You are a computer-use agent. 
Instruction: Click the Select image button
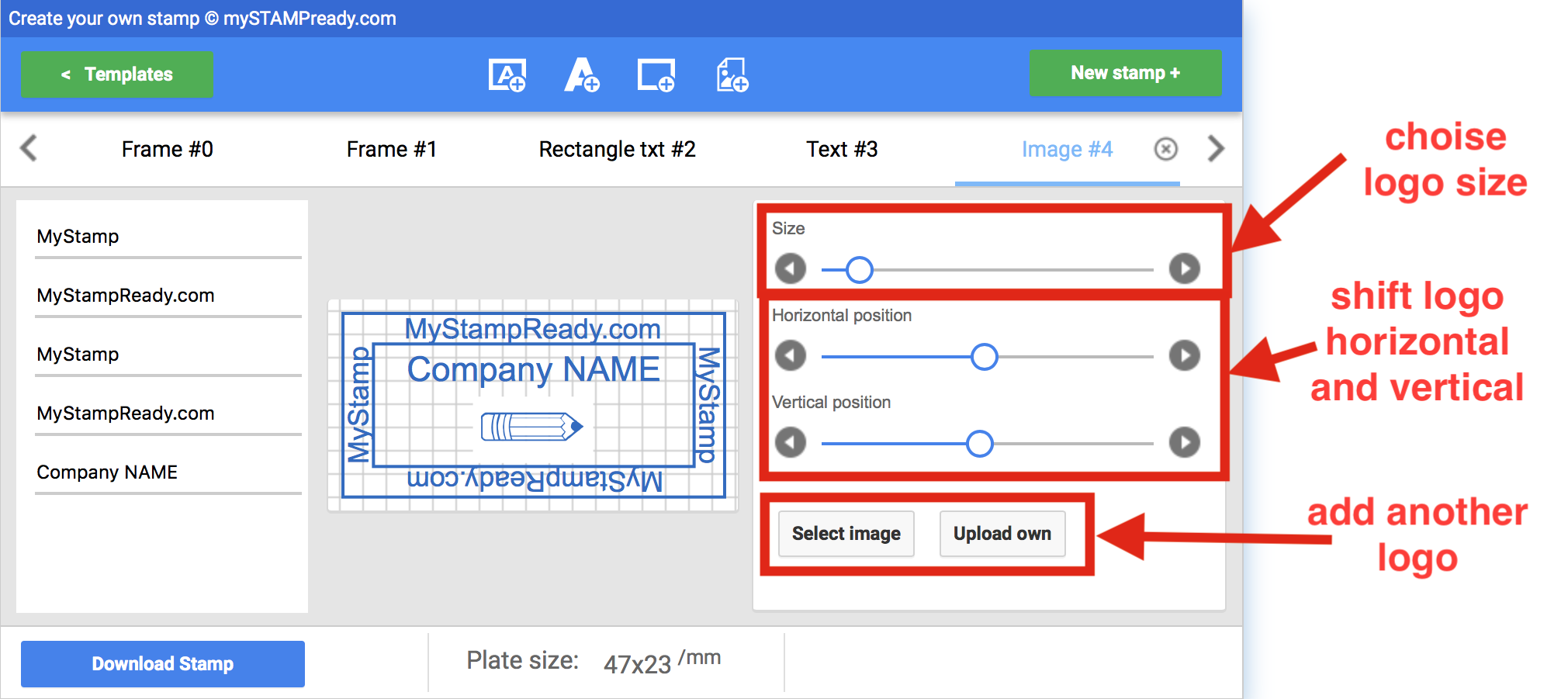pos(846,534)
